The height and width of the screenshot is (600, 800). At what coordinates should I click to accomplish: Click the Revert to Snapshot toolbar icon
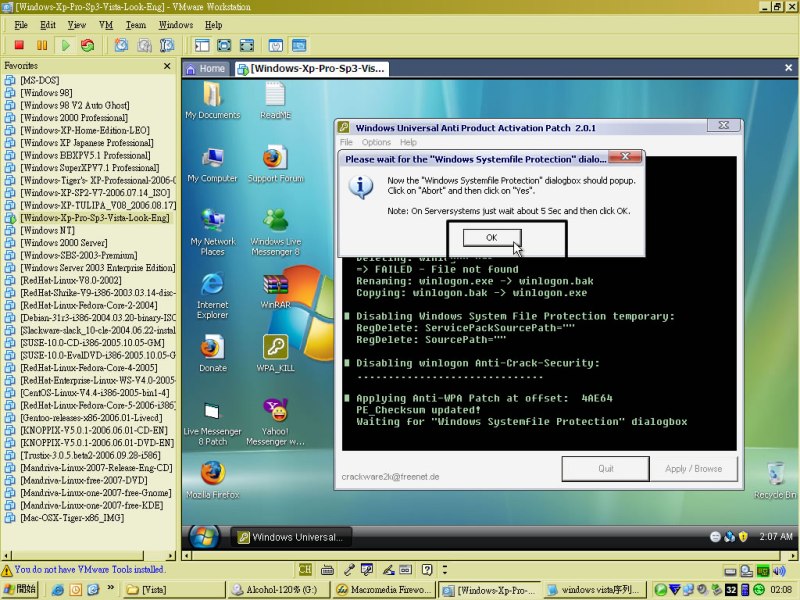coord(144,45)
